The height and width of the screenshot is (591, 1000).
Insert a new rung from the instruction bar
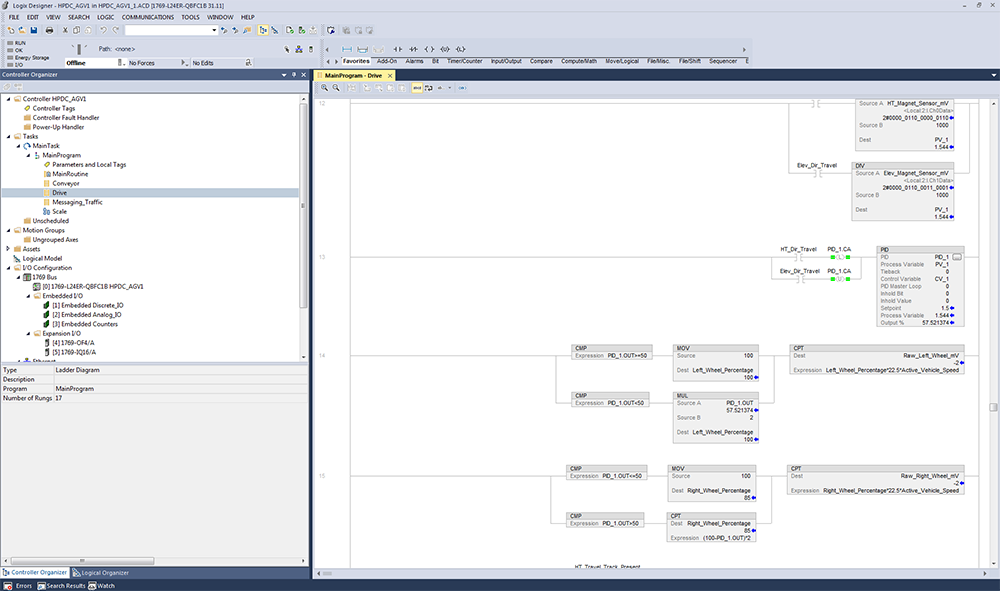pos(347,49)
